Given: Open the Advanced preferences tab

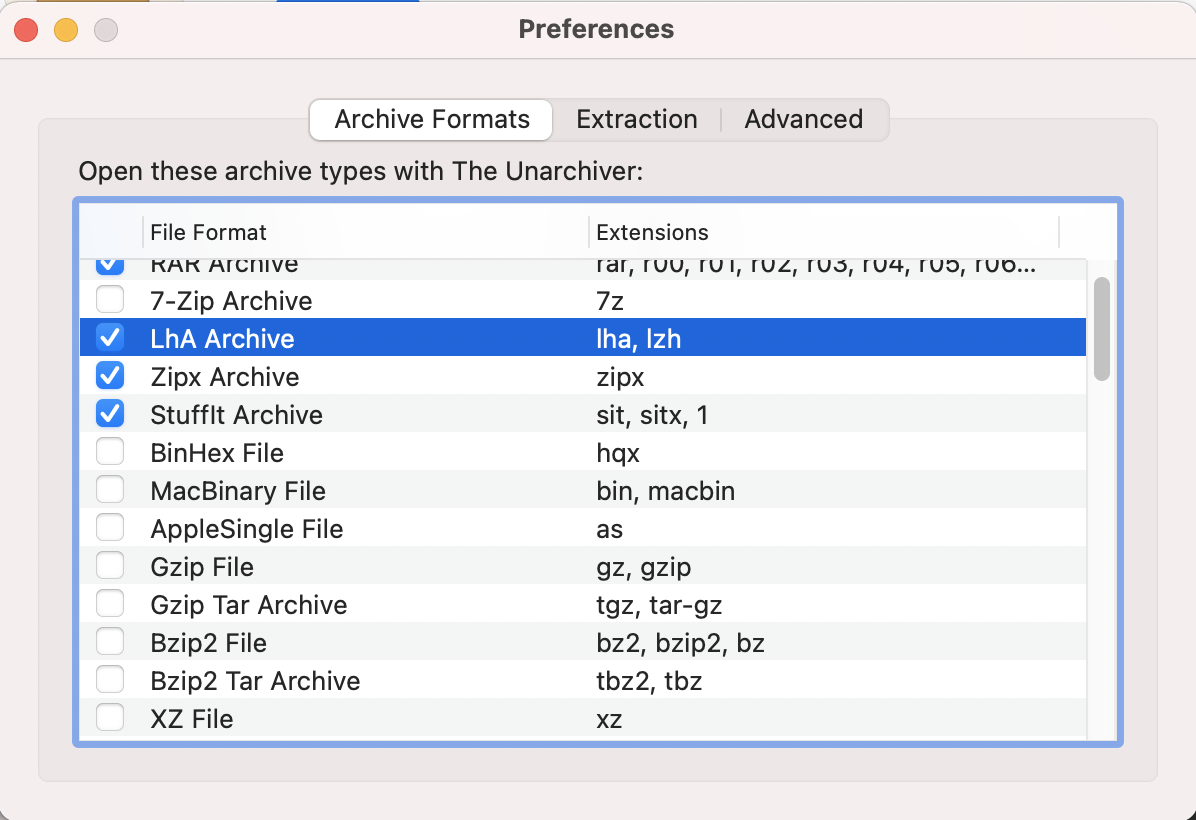Looking at the screenshot, I should [803, 119].
